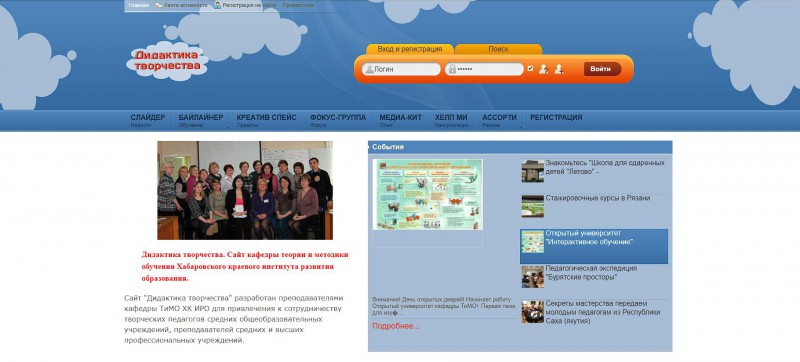Click the person icon adjacent to remember checkbox

[x=544, y=69]
